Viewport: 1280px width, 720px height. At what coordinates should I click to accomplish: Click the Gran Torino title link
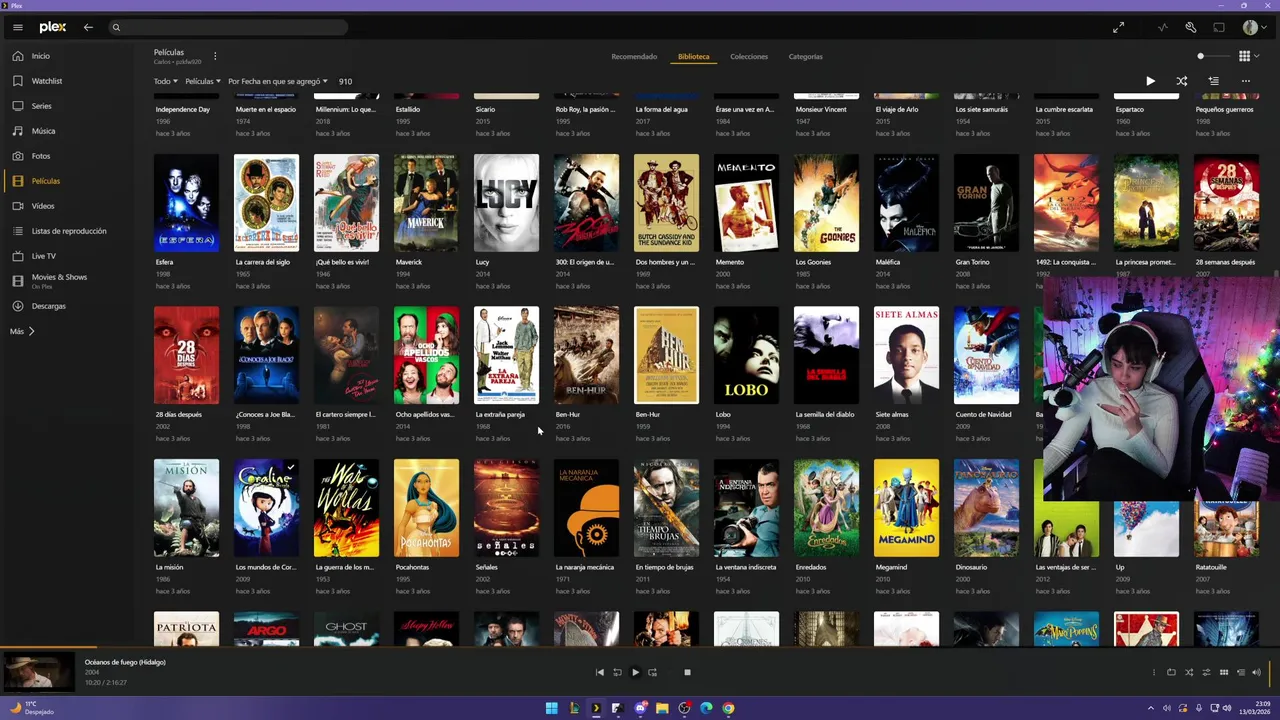pyautogui.click(x=972, y=262)
